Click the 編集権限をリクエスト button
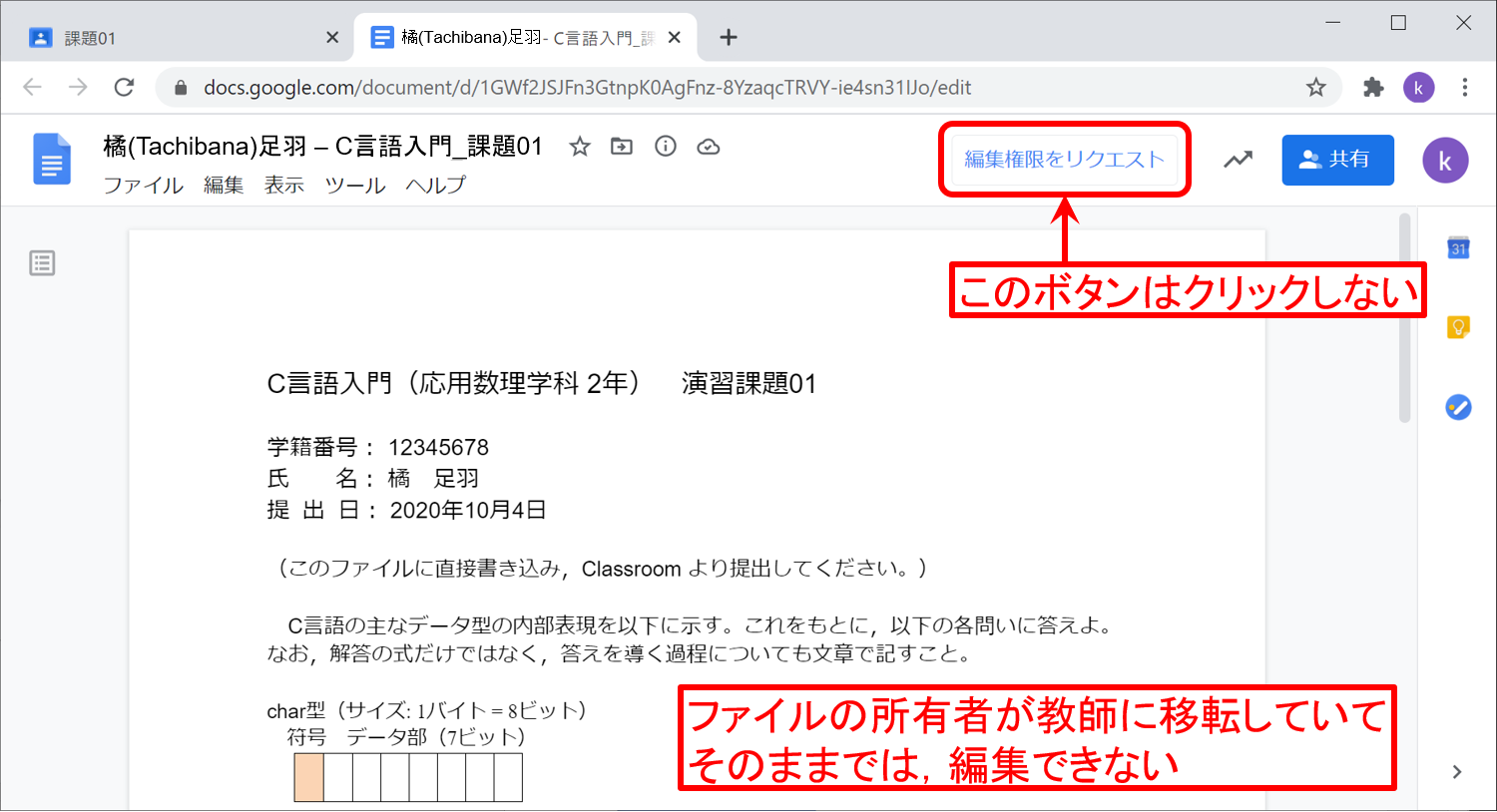 click(x=1064, y=160)
